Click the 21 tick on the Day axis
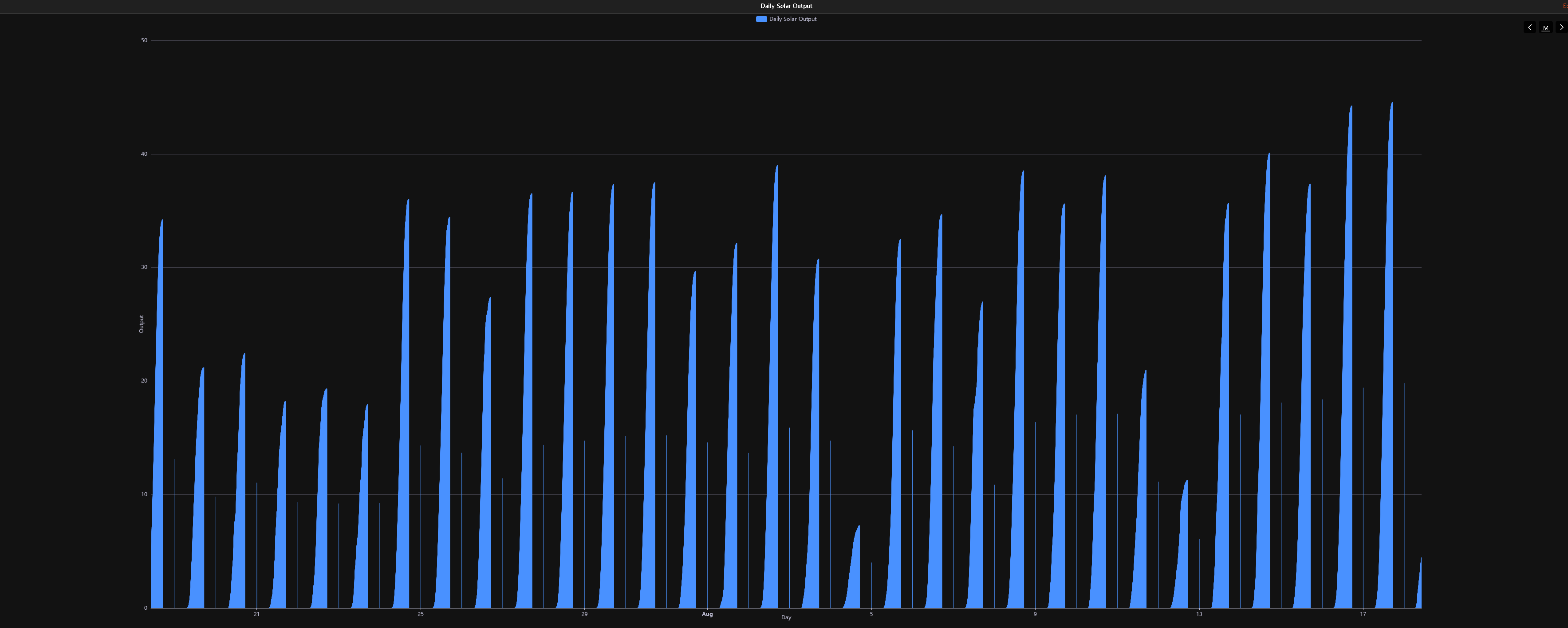The height and width of the screenshot is (628, 1568). pyautogui.click(x=256, y=614)
